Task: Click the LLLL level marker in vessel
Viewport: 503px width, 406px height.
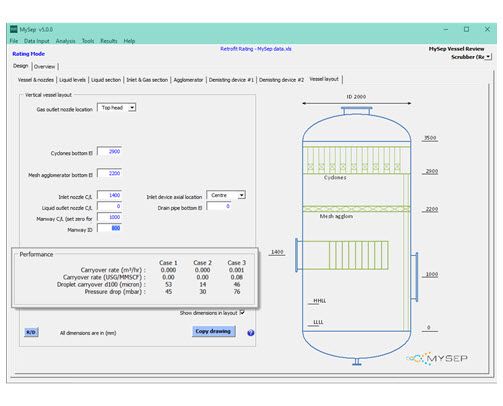Action: 318,322
